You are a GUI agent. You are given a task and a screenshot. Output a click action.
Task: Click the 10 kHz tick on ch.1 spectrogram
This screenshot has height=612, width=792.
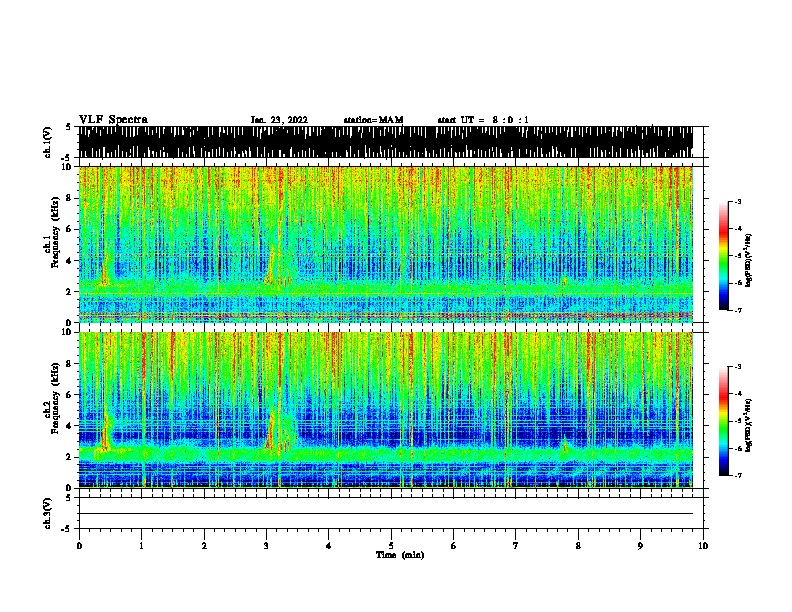click(69, 167)
